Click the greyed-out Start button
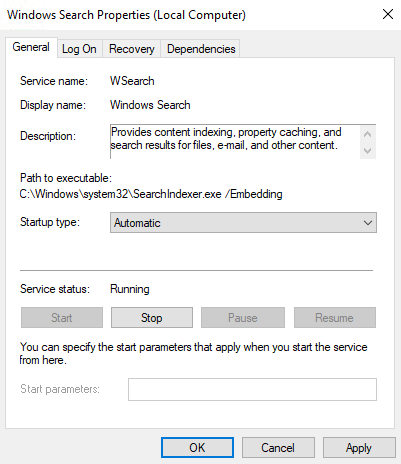Image resolution: width=401 pixels, height=464 pixels. click(62, 318)
